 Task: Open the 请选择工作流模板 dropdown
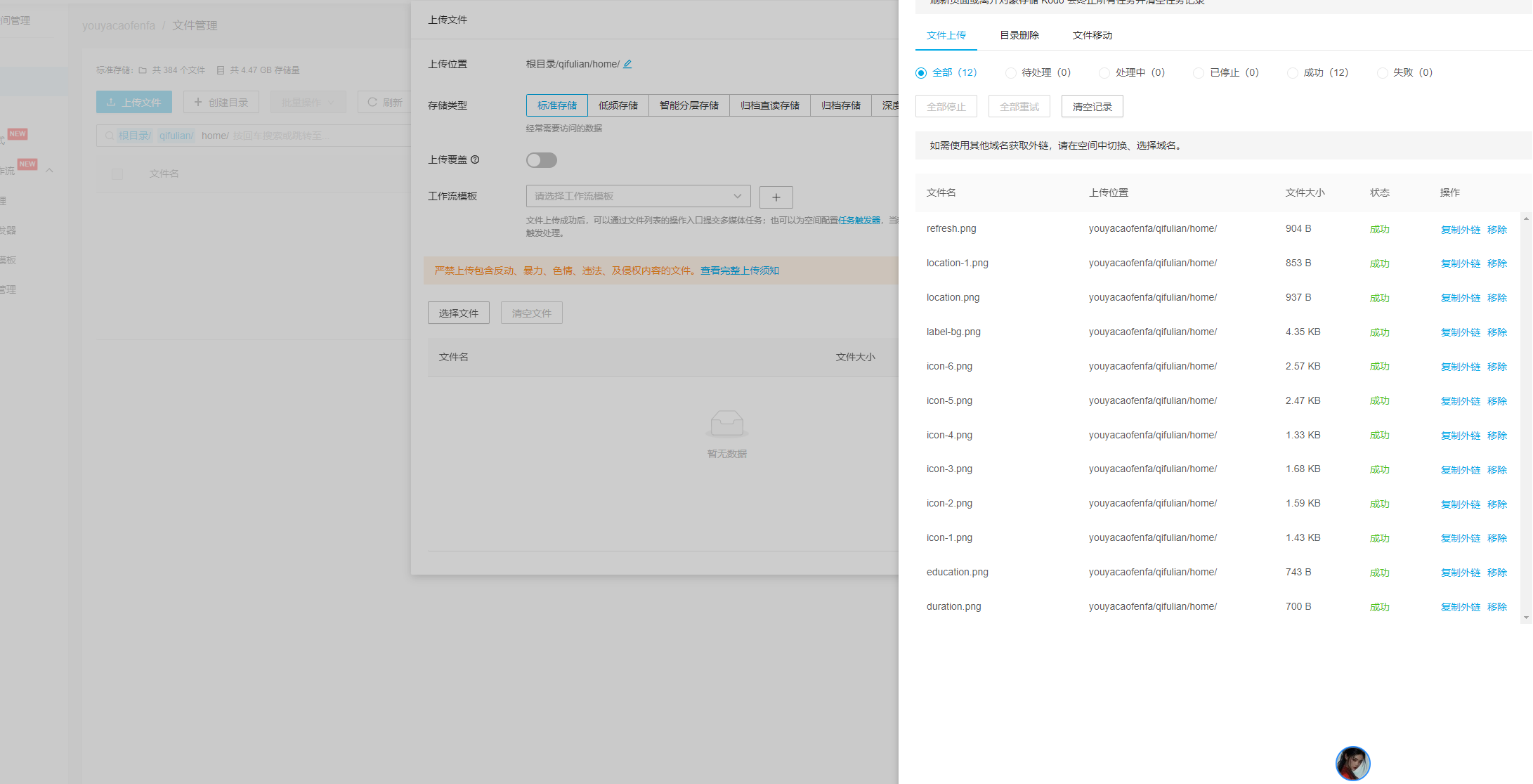coord(637,196)
